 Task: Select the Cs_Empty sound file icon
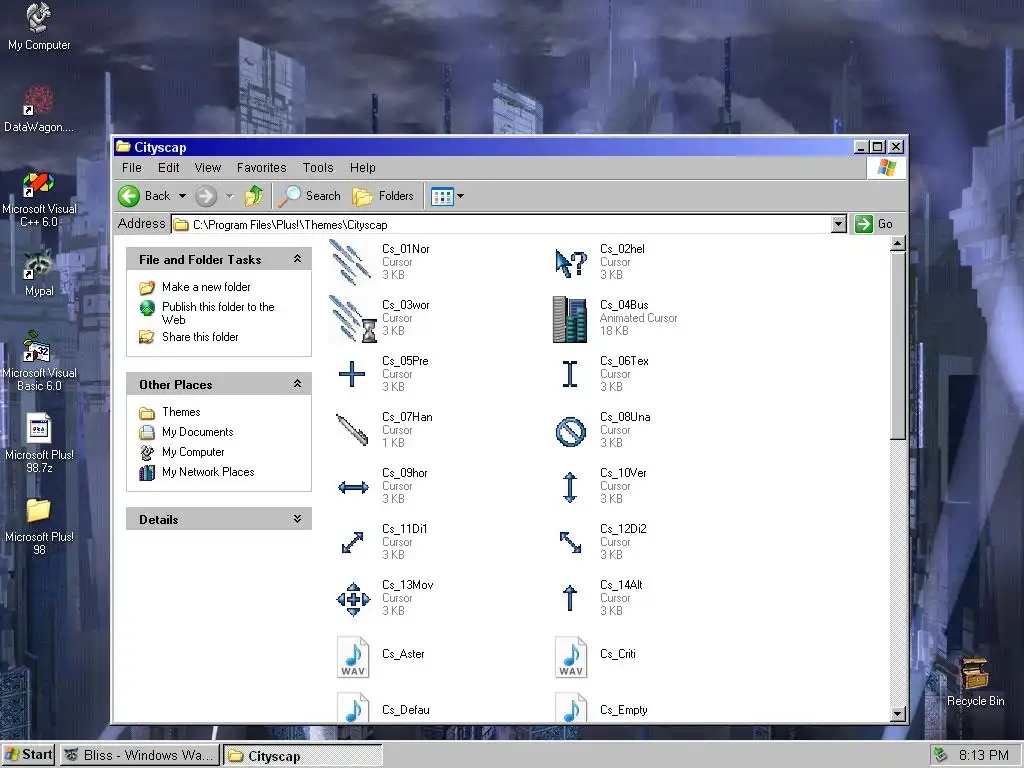tap(571, 707)
